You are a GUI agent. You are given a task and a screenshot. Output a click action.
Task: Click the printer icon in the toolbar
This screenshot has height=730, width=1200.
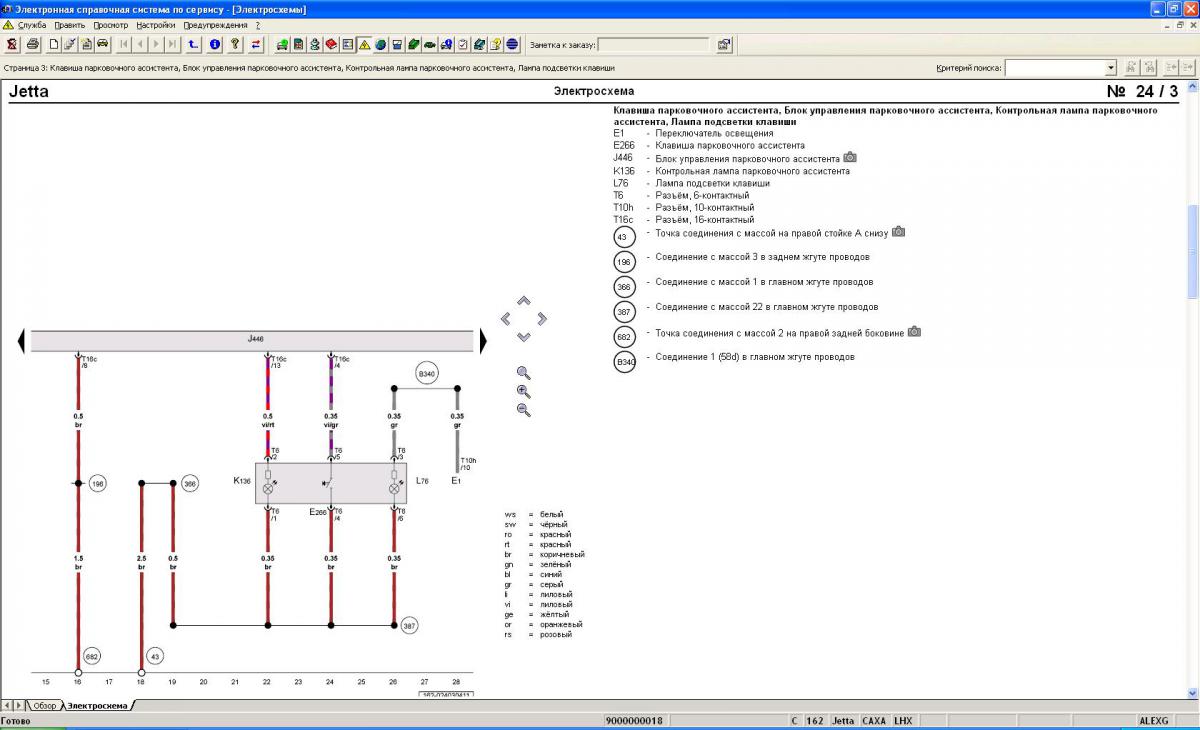tap(33, 44)
